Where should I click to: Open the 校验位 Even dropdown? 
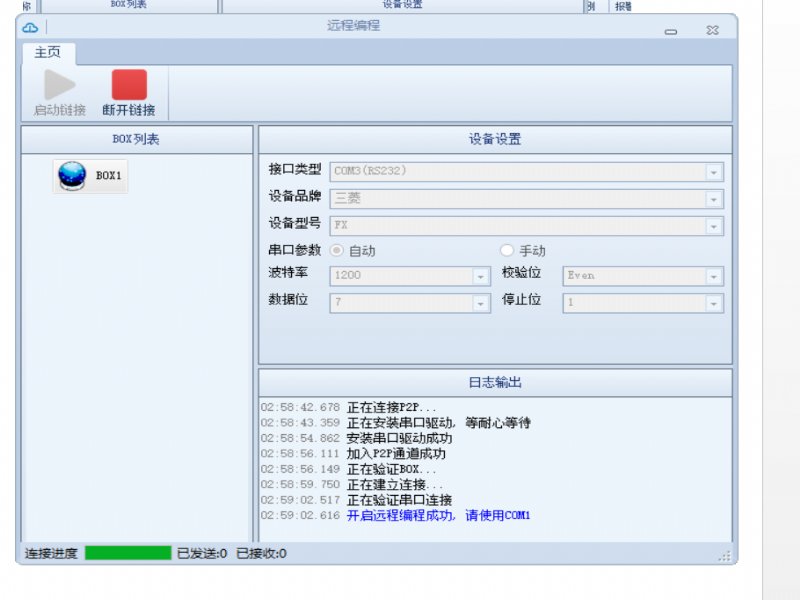pyautogui.click(x=713, y=276)
